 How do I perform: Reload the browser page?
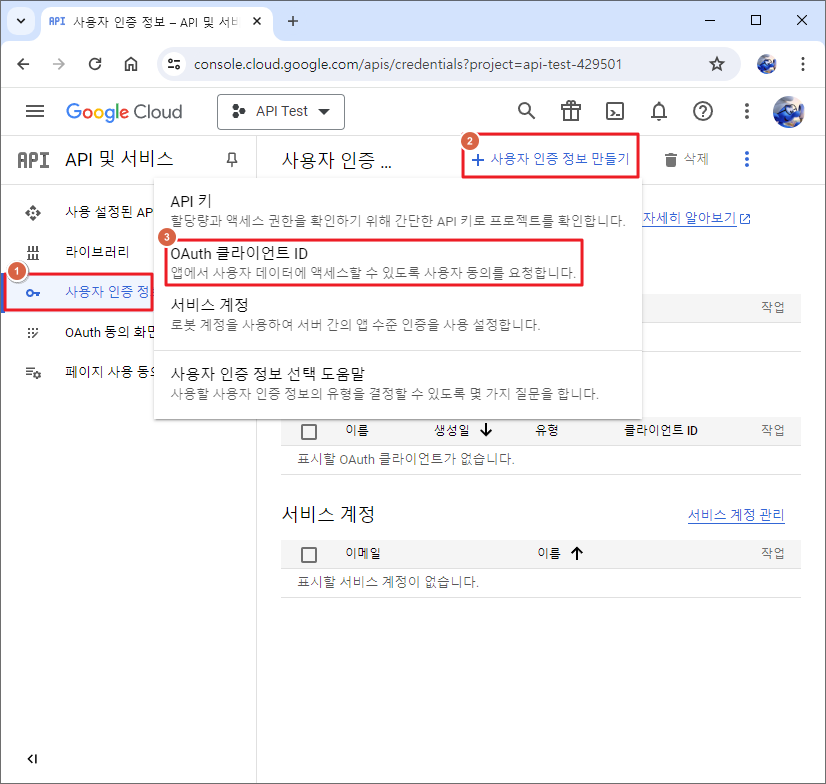coord(95,64)
